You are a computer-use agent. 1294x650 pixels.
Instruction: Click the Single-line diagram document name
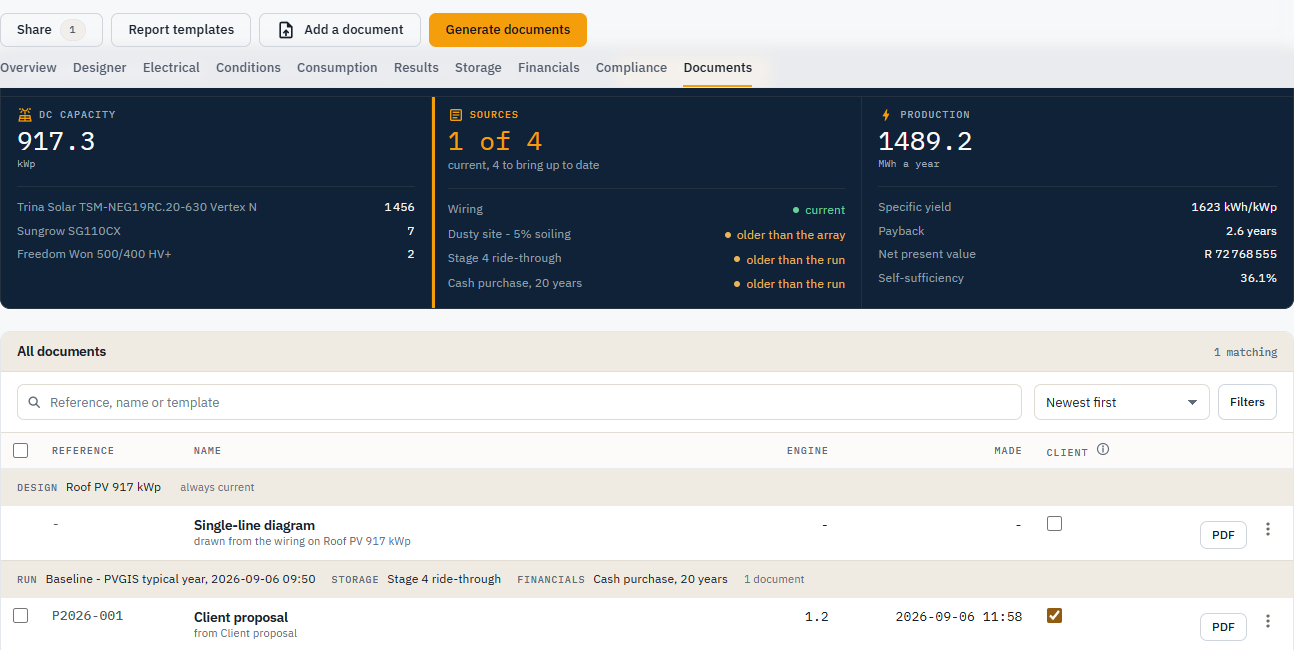click(x=254, y=525)
